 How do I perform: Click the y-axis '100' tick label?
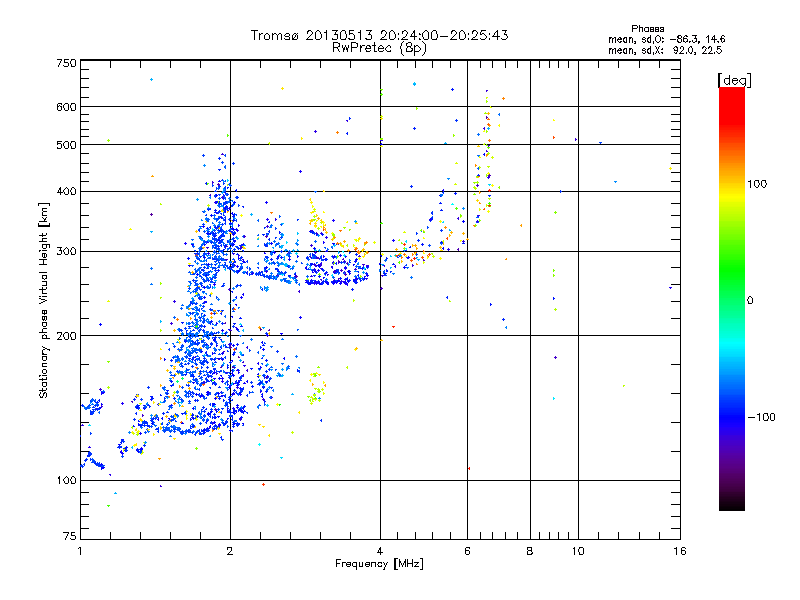66,481
